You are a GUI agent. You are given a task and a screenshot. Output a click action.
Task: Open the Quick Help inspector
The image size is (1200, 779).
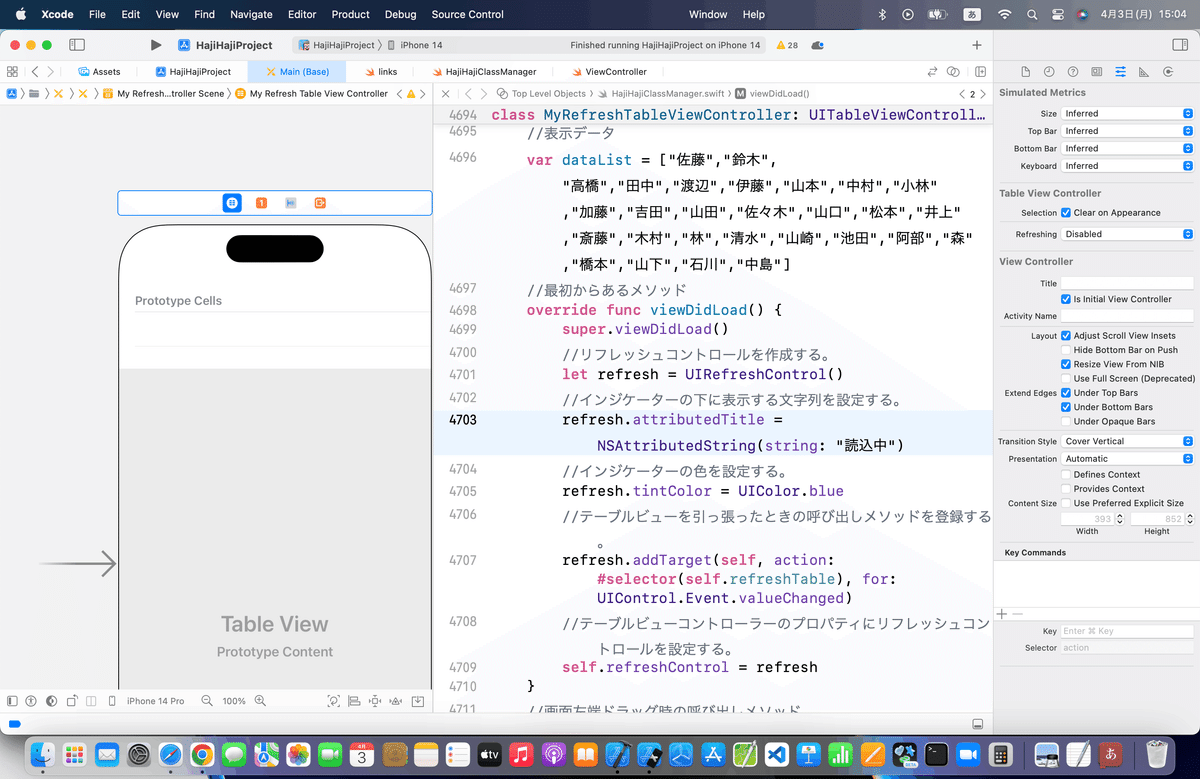(1073, 72)
